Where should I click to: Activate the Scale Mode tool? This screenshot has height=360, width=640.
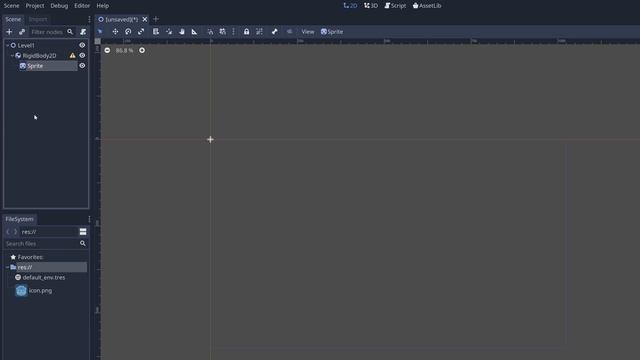coord(141,31)
